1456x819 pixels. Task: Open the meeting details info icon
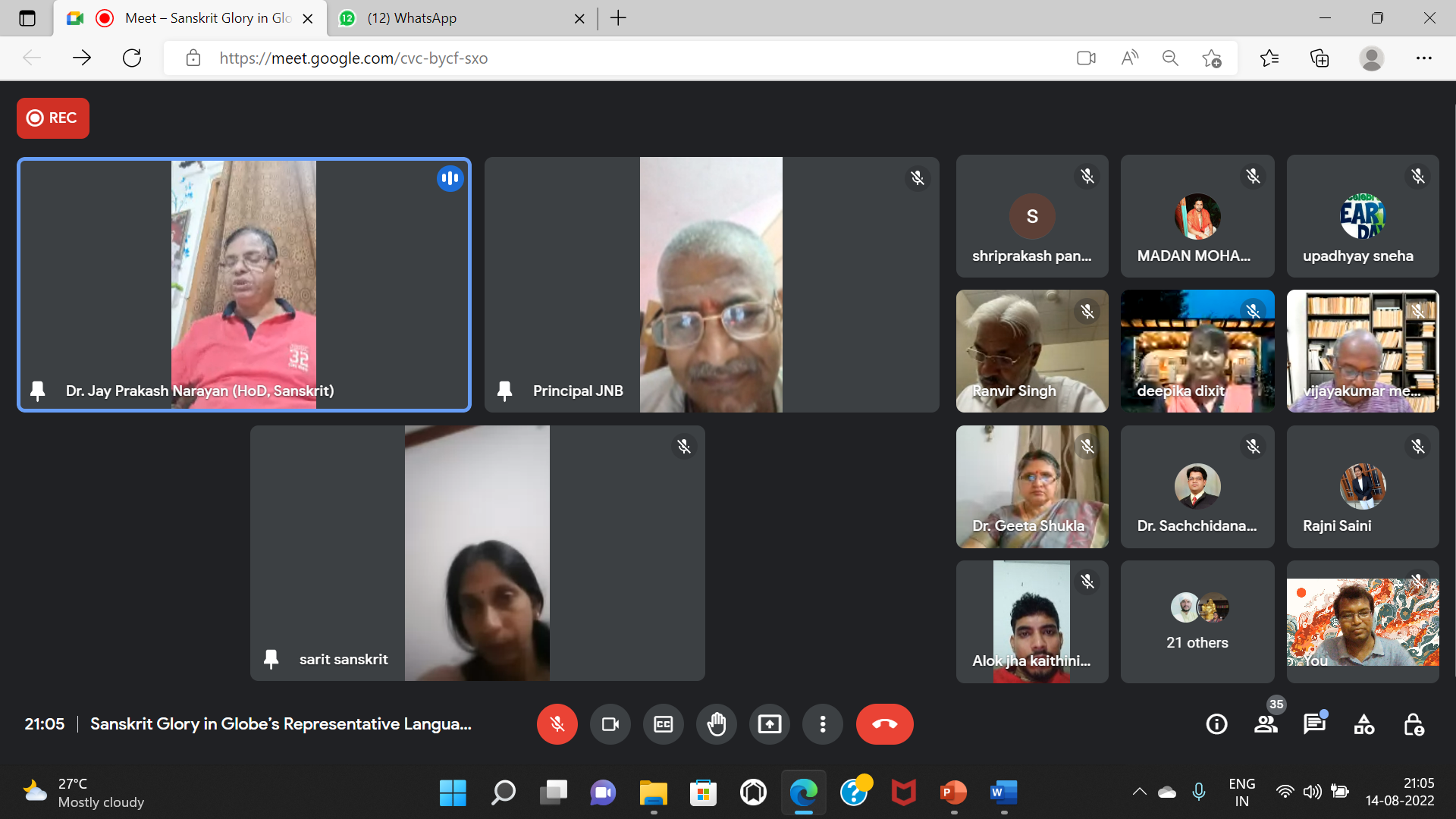tap(1216, 724)
